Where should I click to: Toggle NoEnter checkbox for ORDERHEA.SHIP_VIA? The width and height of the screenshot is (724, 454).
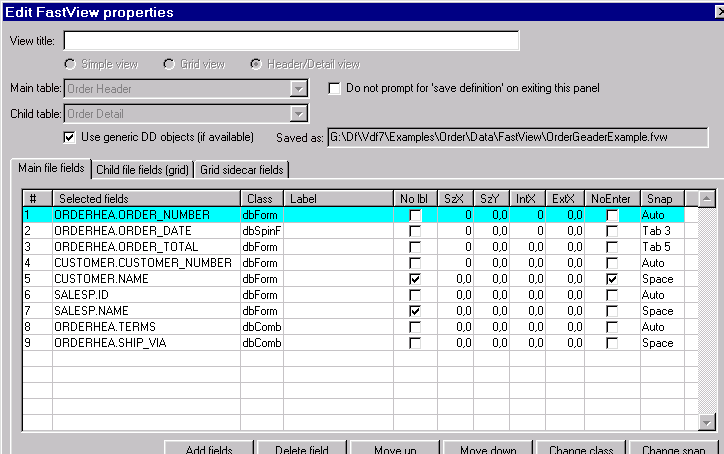612,343
